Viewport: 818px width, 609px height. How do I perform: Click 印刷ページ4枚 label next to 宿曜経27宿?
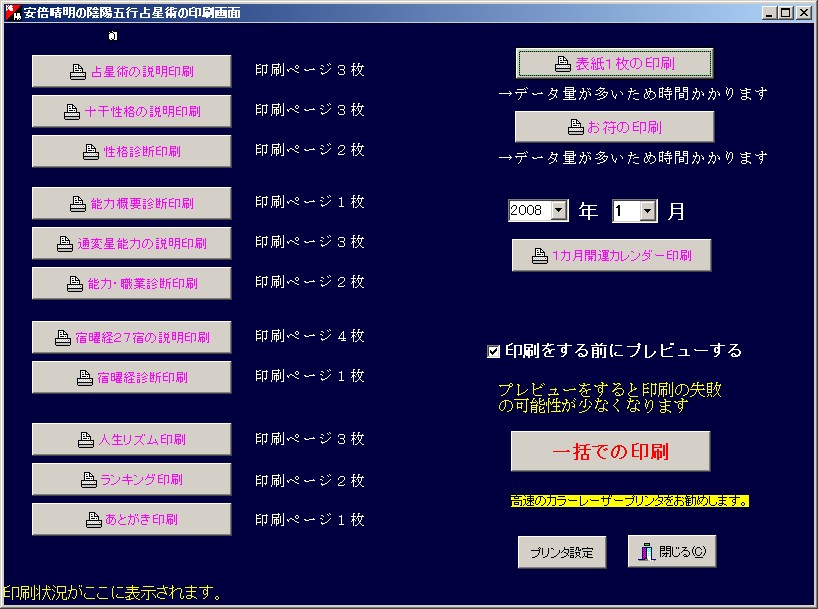[309, 336]
